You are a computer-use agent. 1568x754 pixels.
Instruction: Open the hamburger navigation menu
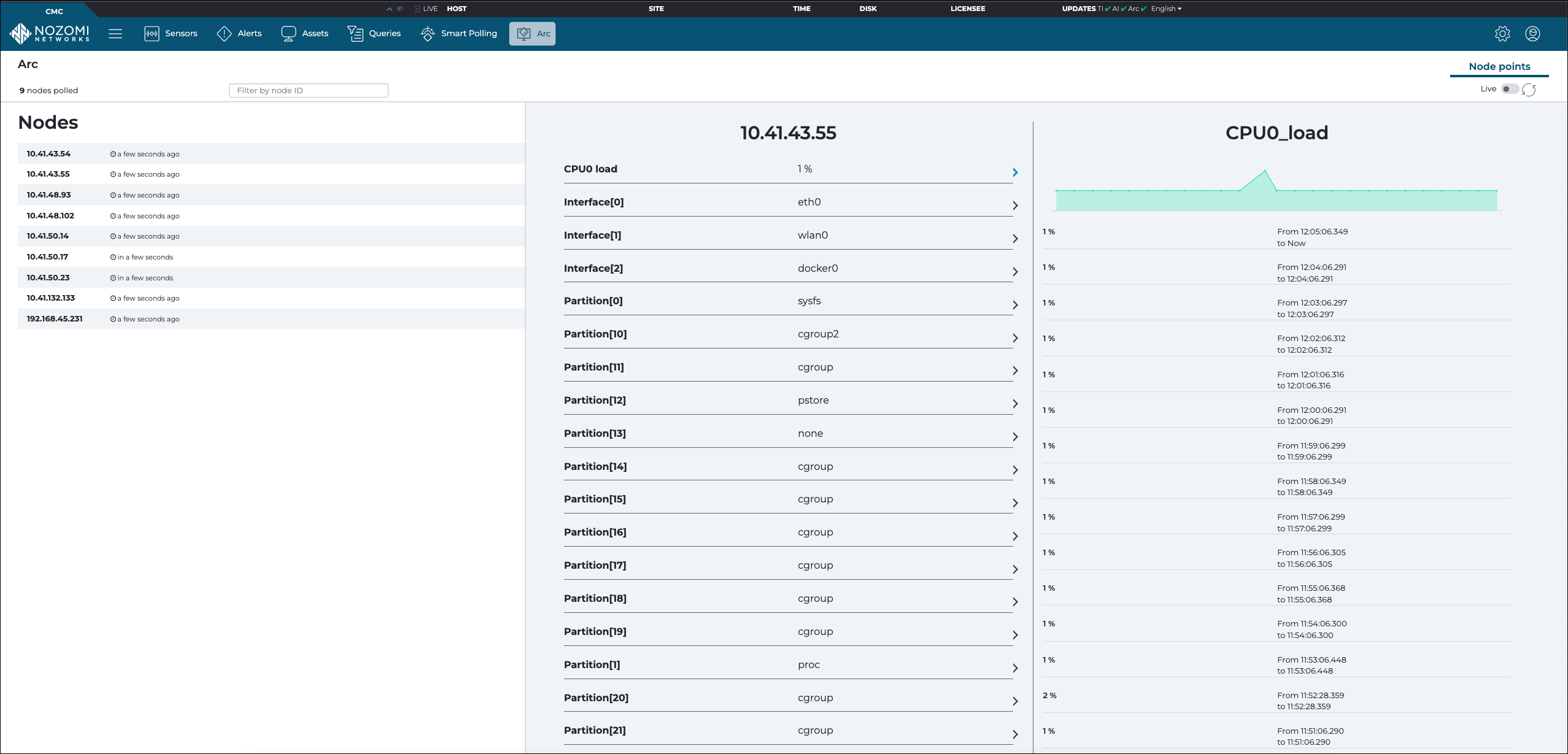click(x=115, y=34)
